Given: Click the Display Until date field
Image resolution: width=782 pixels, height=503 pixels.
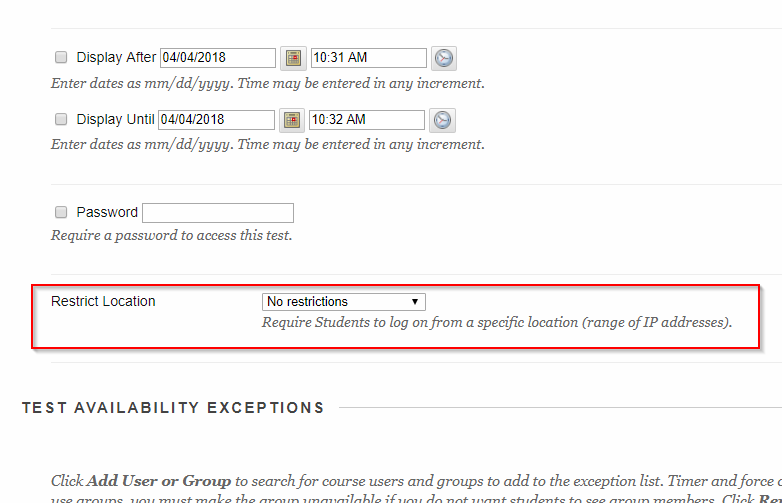Looking at the screenshot, I should pyautogui.click(x=216, y=120).
